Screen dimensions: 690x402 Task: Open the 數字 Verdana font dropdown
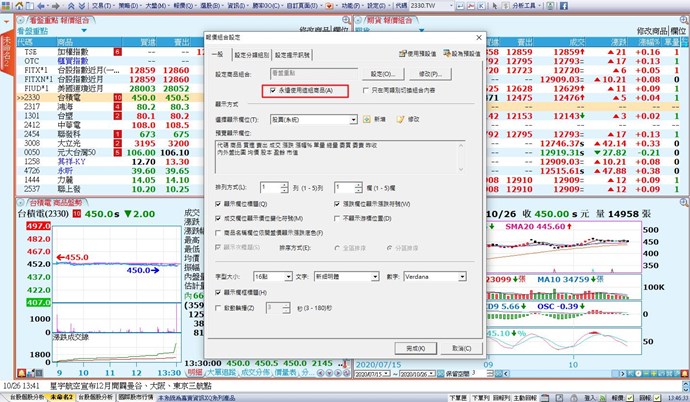point(464,274)
